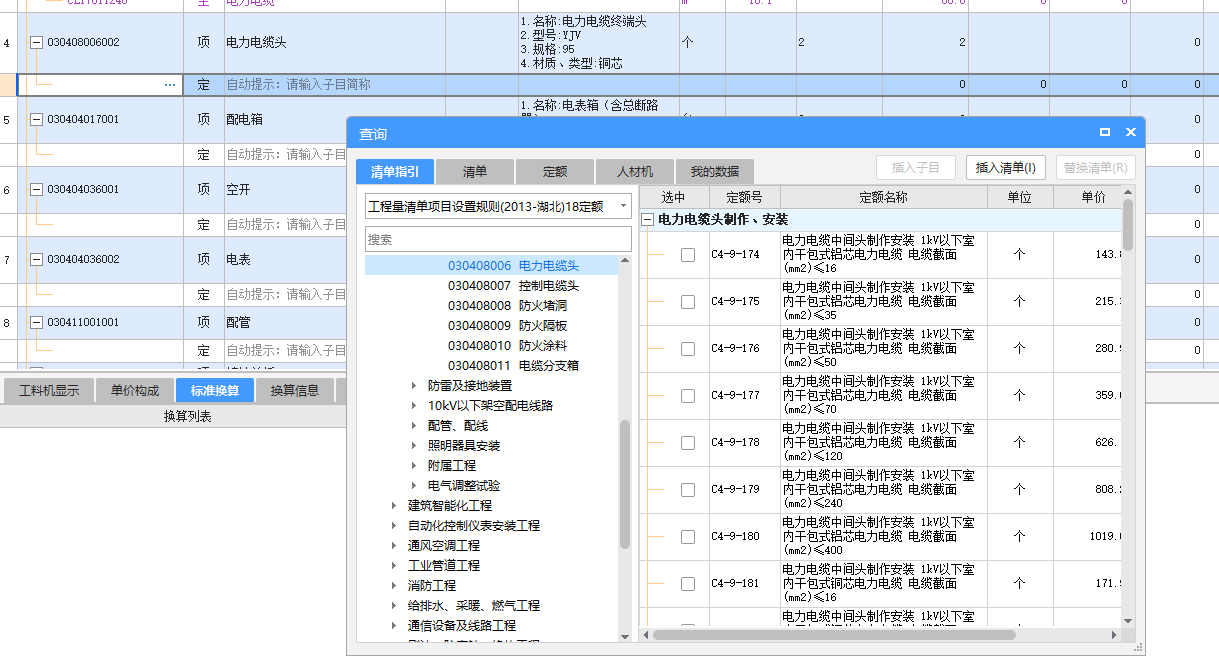The height and width of the screenshot is (667, 1219).
Task: Open the 工料机显示 bottom tab
Action: [x=49, y=390]
